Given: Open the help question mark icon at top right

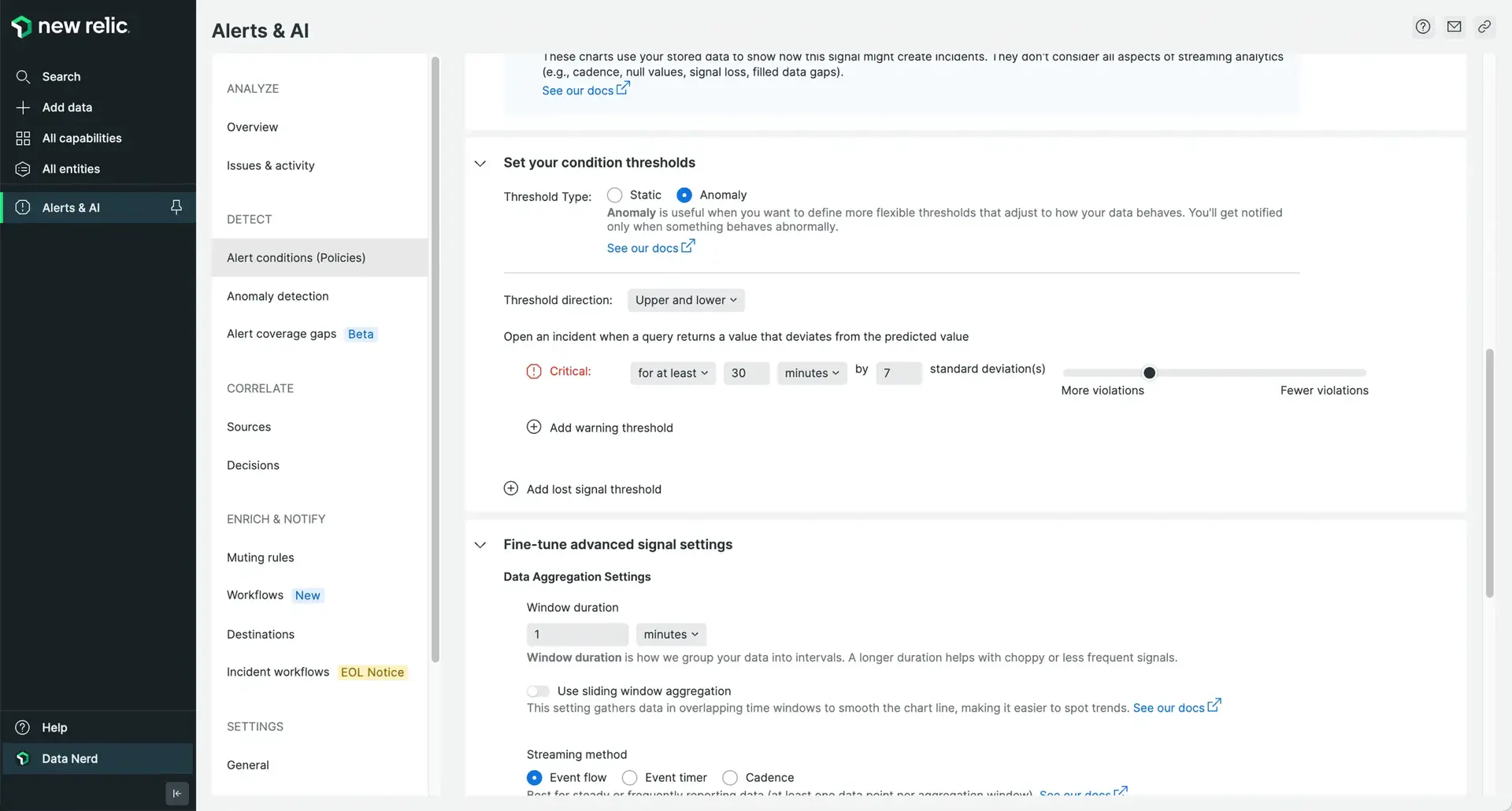Looking at the screenshot, I should [x=1423, y=27].
